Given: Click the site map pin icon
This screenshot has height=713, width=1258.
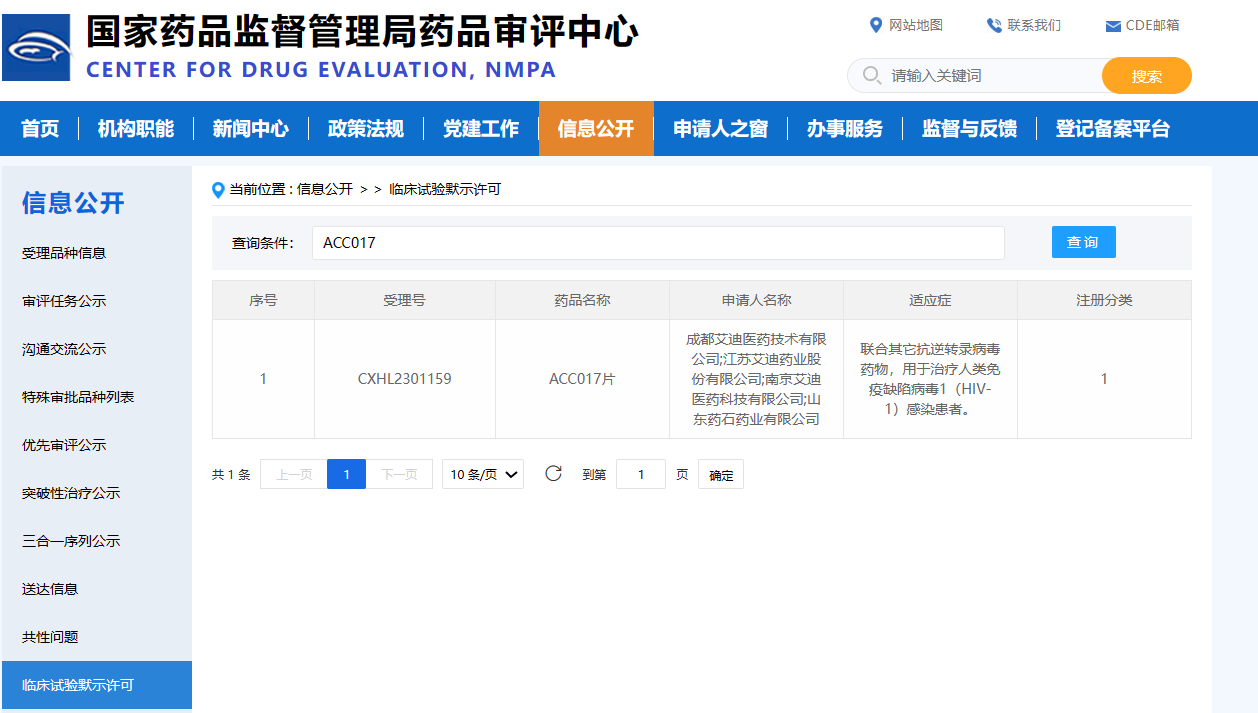Looking at the screenshot, I should [876, 25].
